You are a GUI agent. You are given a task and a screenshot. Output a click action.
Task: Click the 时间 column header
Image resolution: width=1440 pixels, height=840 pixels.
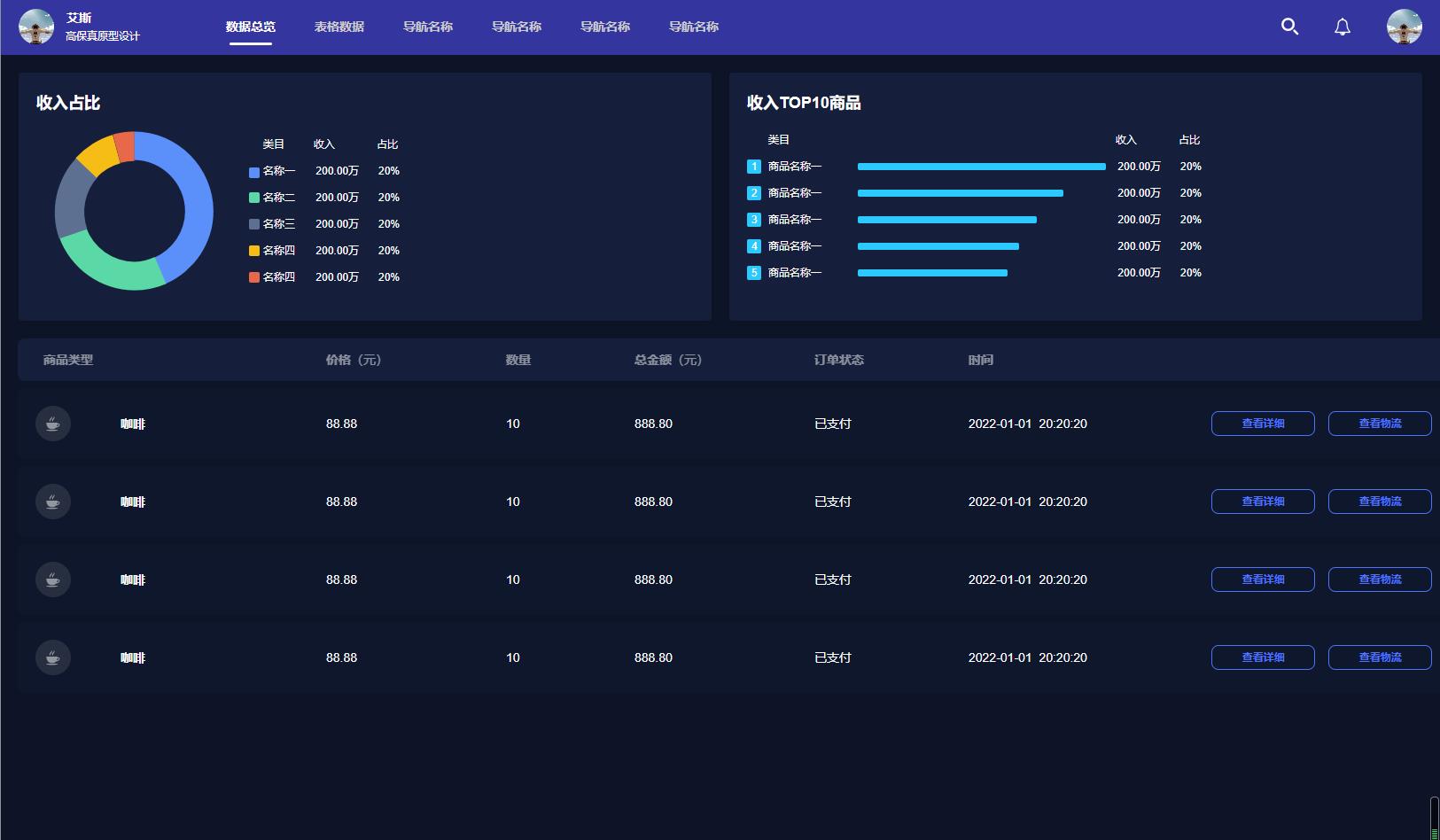[981, 360]
